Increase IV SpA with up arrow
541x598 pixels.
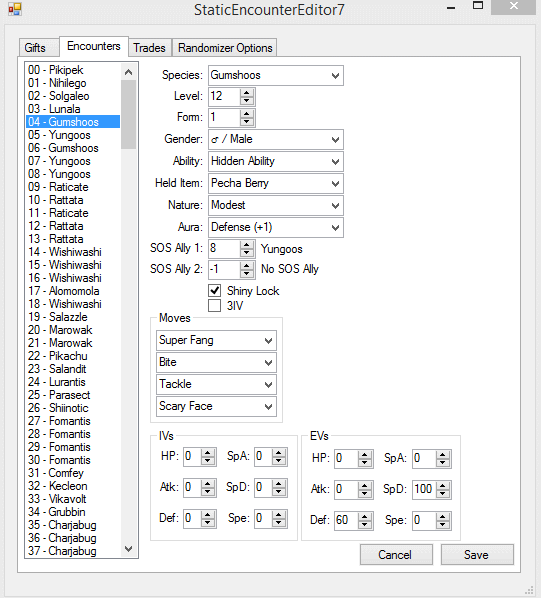click(x=279, y=453)
